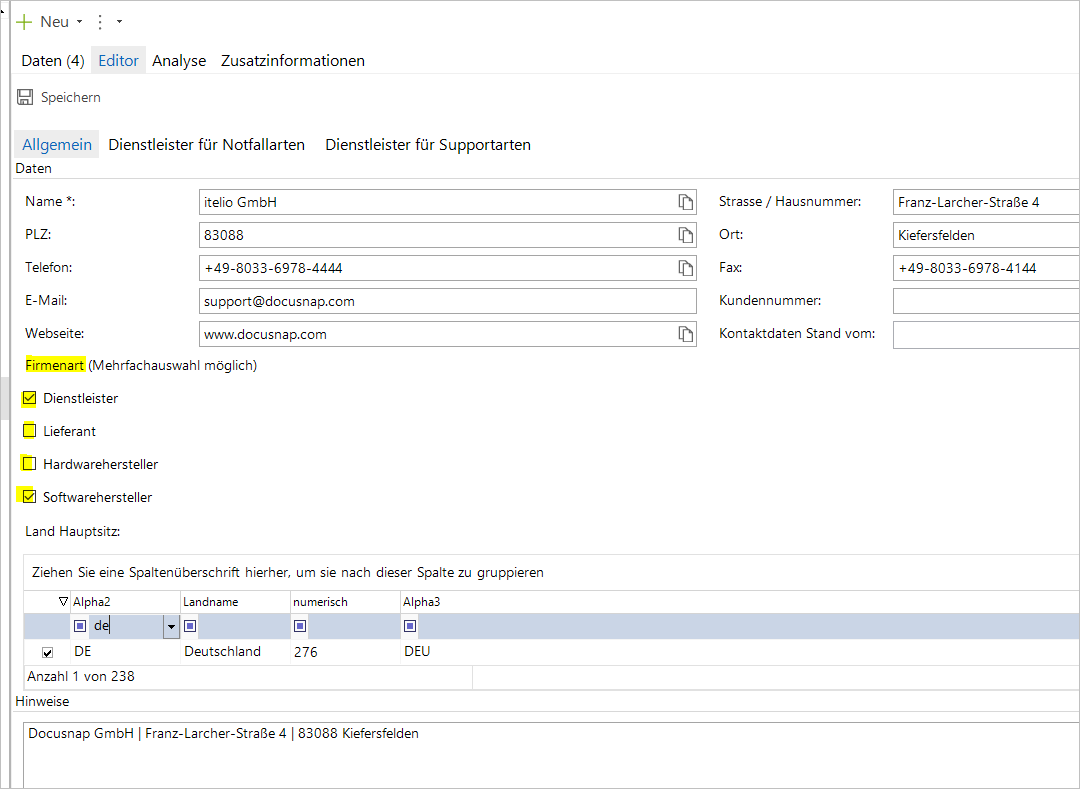Select the Editor tab
The image size is (1080, 789).
click(x=118, y=61)
